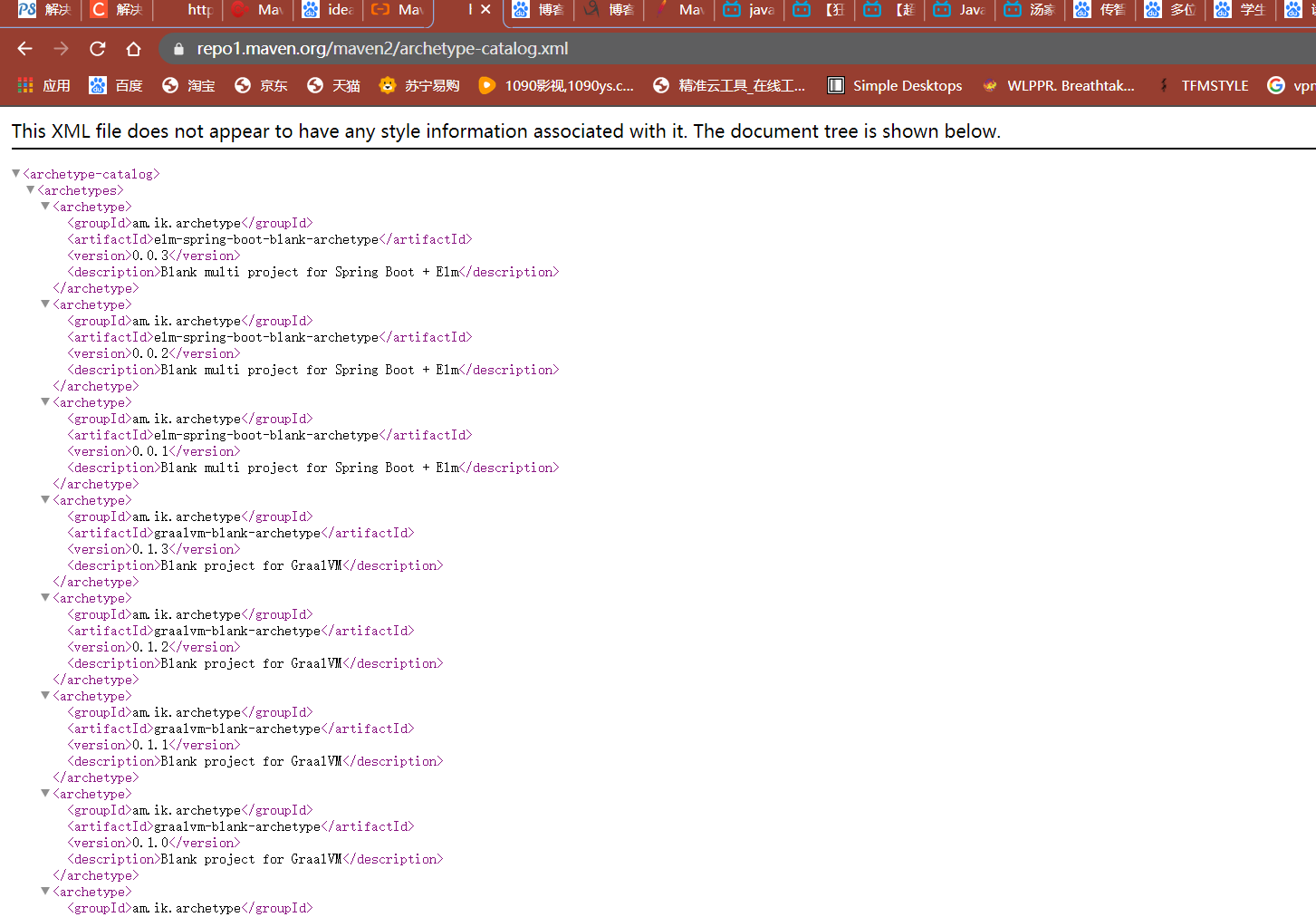Image resolution: width=1316 pixels, height=917 pixels.
Task: Open the WLPPR wallpapers bookmark
Action: pyautogui.click(x=1060, y=85)
